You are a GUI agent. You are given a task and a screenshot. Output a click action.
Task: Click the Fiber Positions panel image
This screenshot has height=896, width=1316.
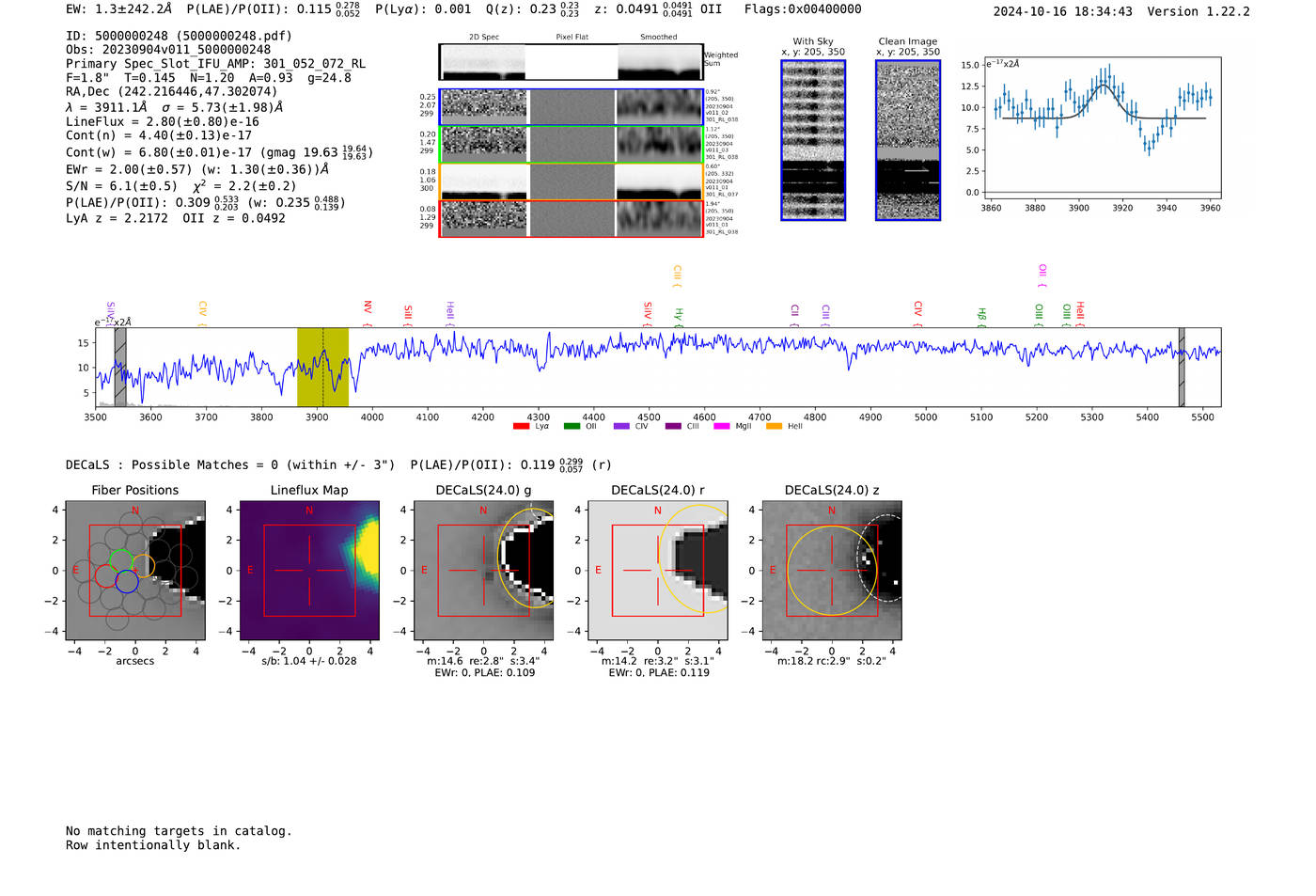point(135,571)
